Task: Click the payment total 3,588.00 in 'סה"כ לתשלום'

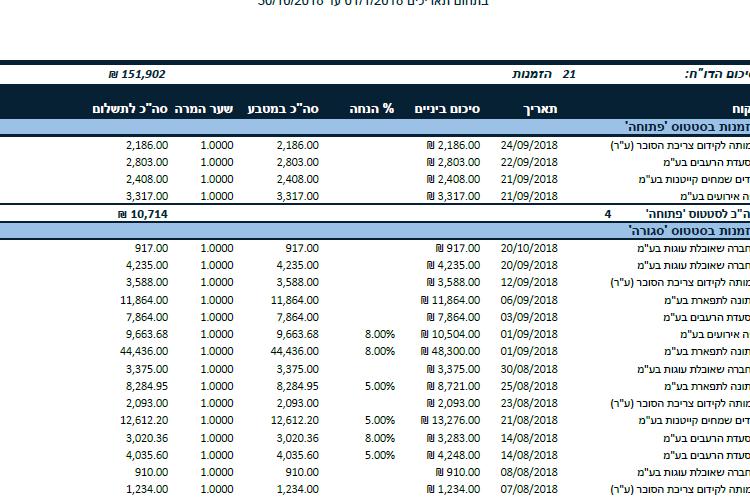Action: (x=147, y=282)
